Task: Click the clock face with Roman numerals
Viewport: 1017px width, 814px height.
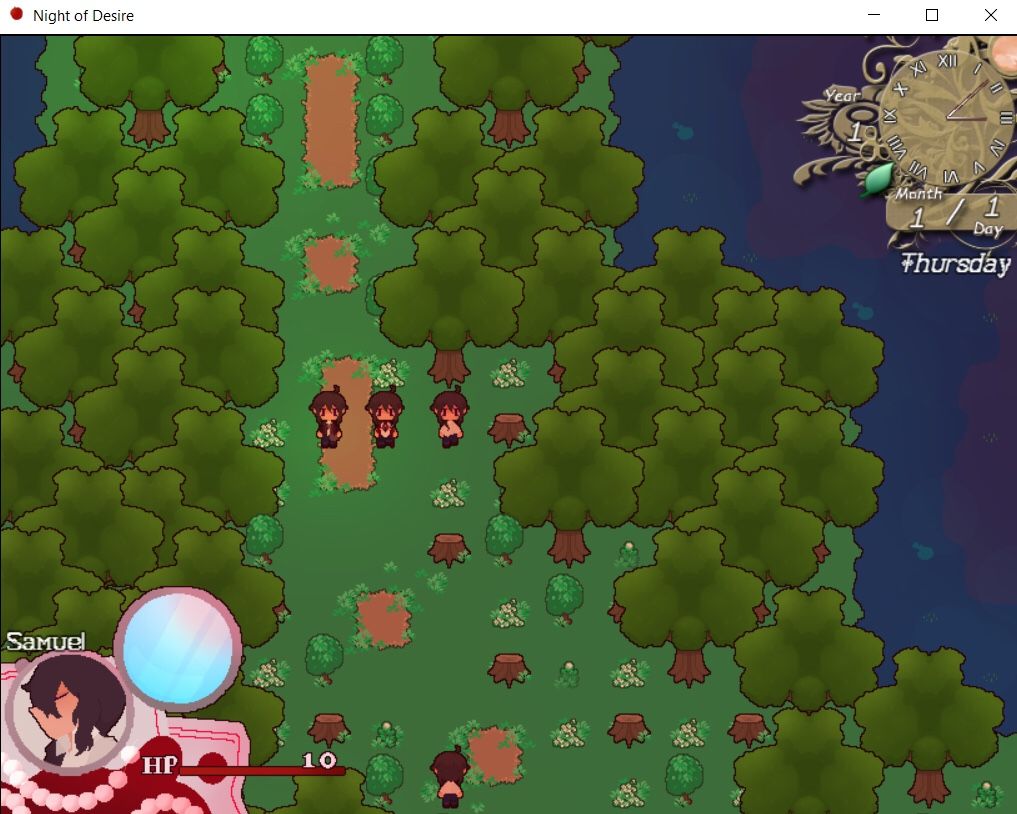Action: point(948,117)
